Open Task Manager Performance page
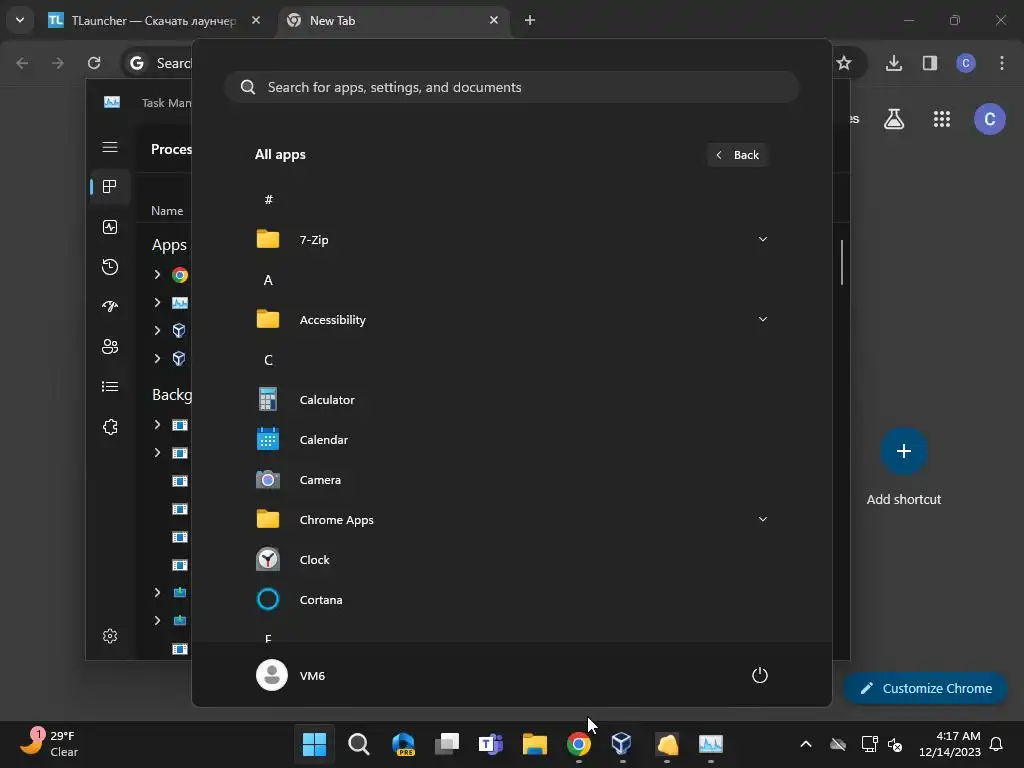This screenshot has height=768, width=1024. click(x=110, y=227)
